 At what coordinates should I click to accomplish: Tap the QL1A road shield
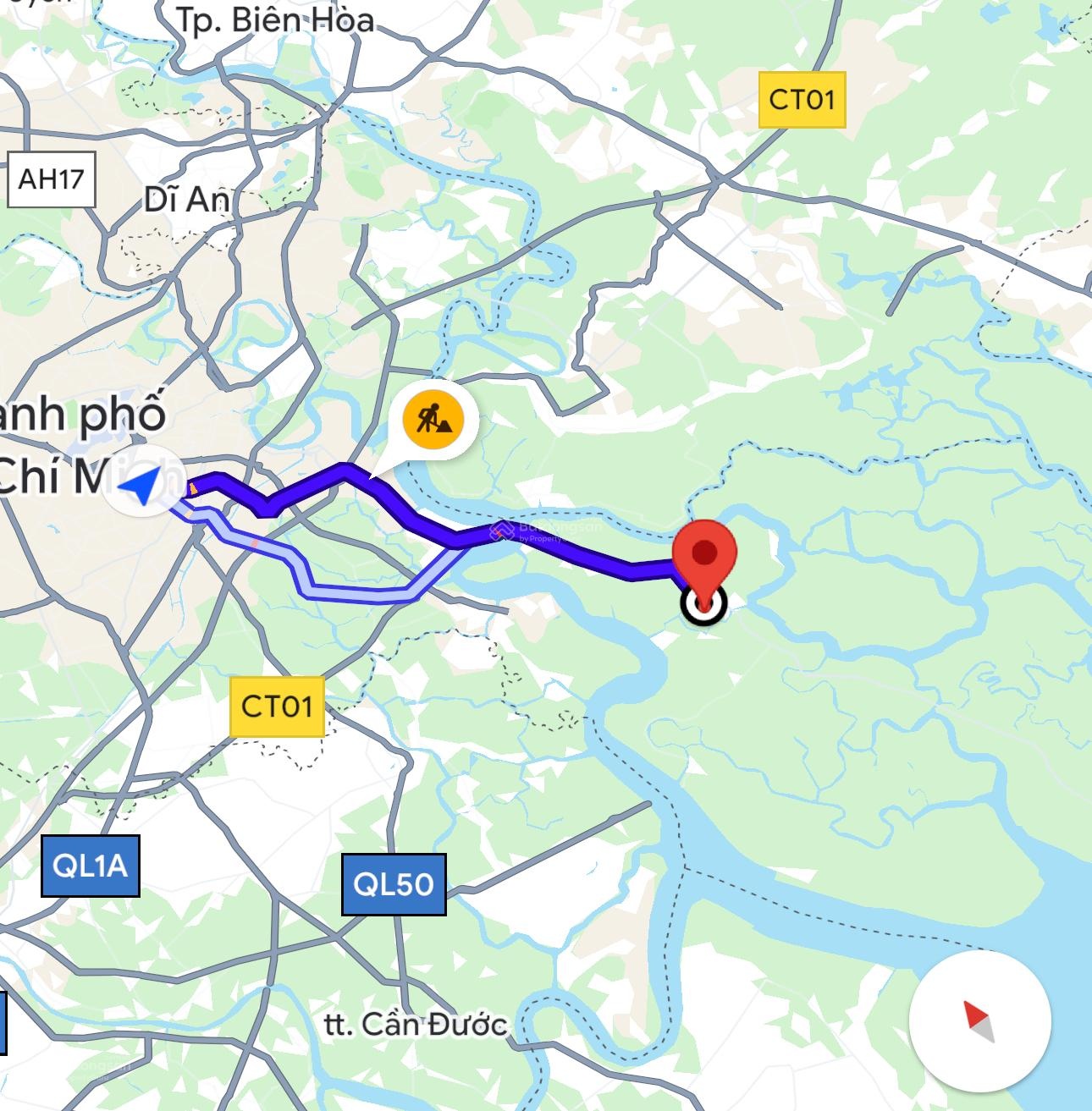coord(90,866)
